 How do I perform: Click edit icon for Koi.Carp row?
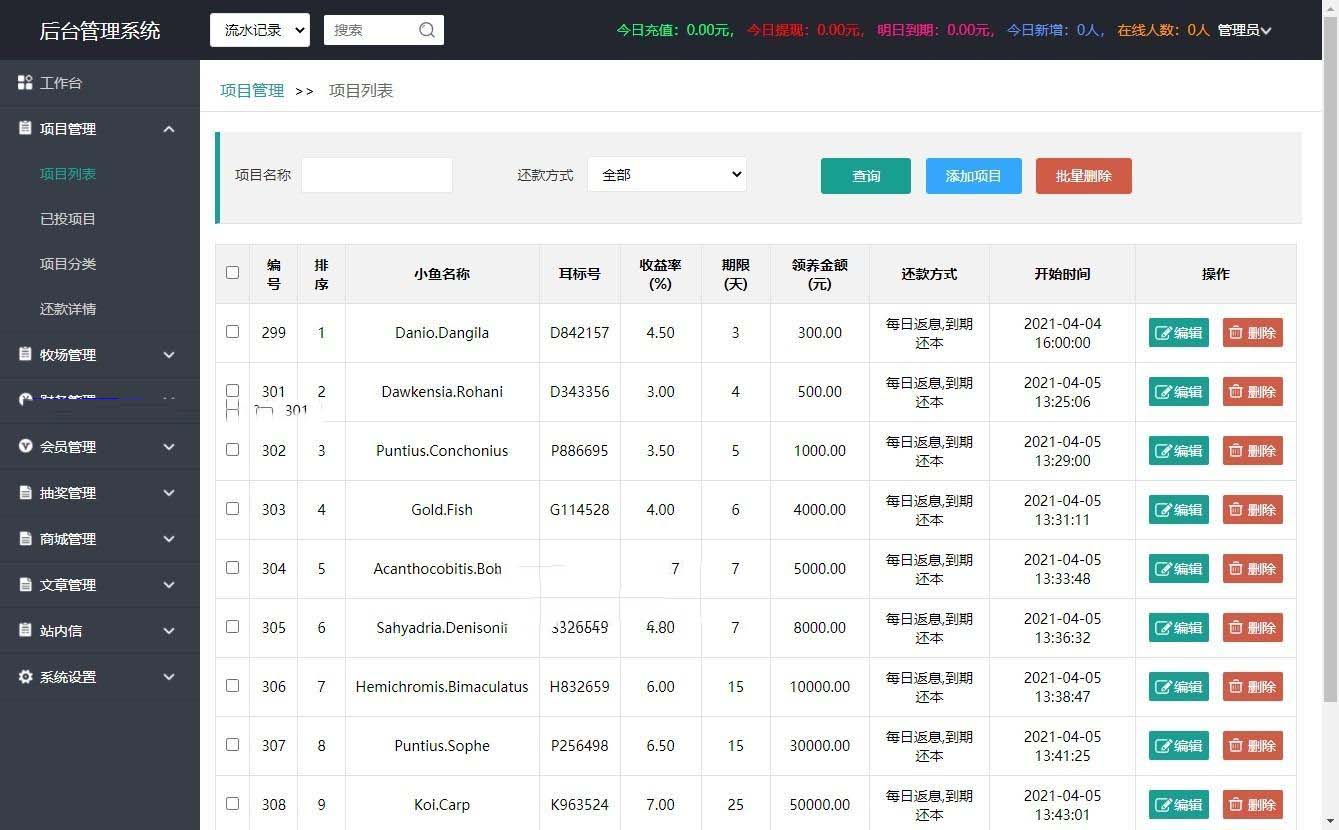1163,805
